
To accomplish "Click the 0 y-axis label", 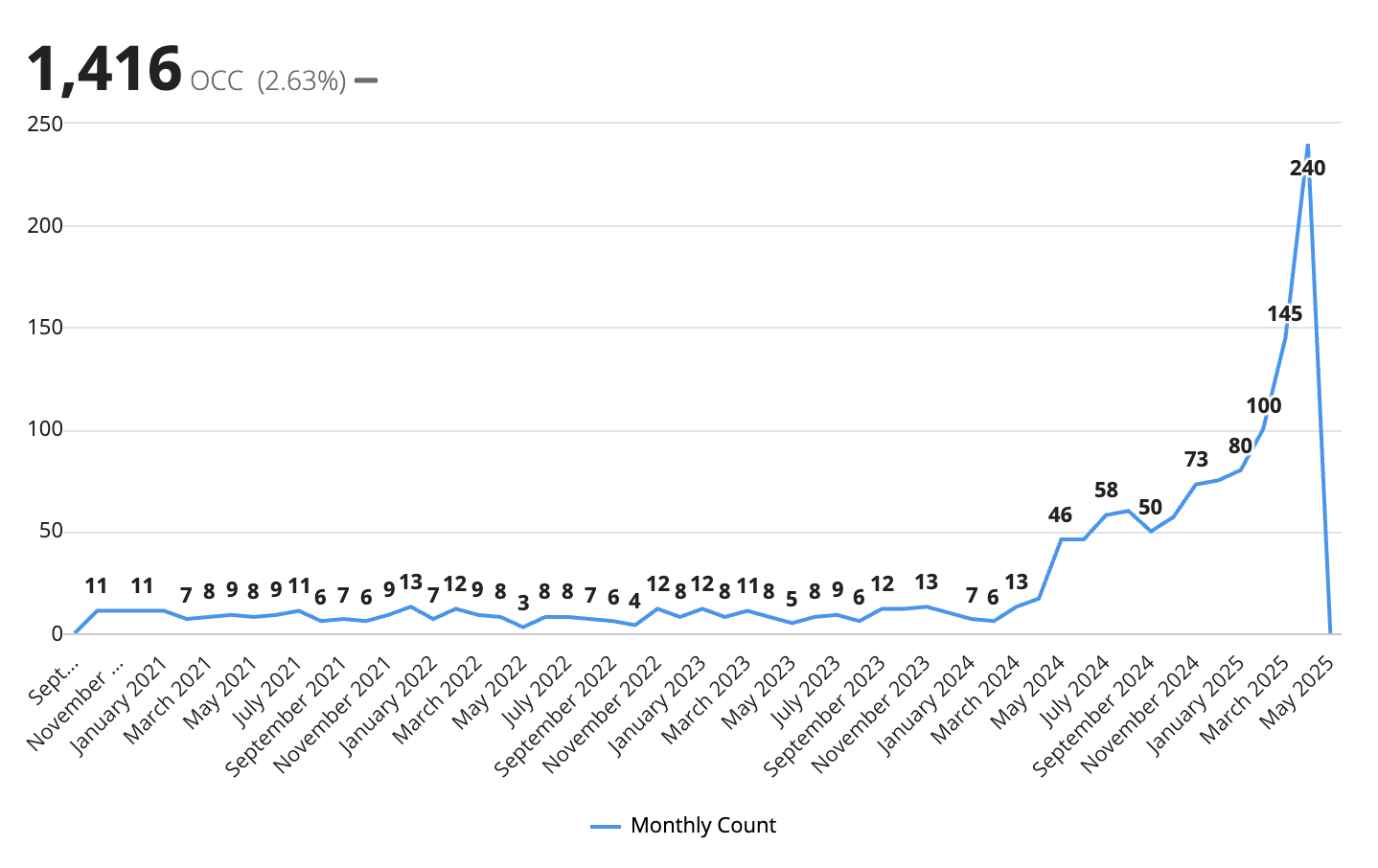I will tap(57, 633).
